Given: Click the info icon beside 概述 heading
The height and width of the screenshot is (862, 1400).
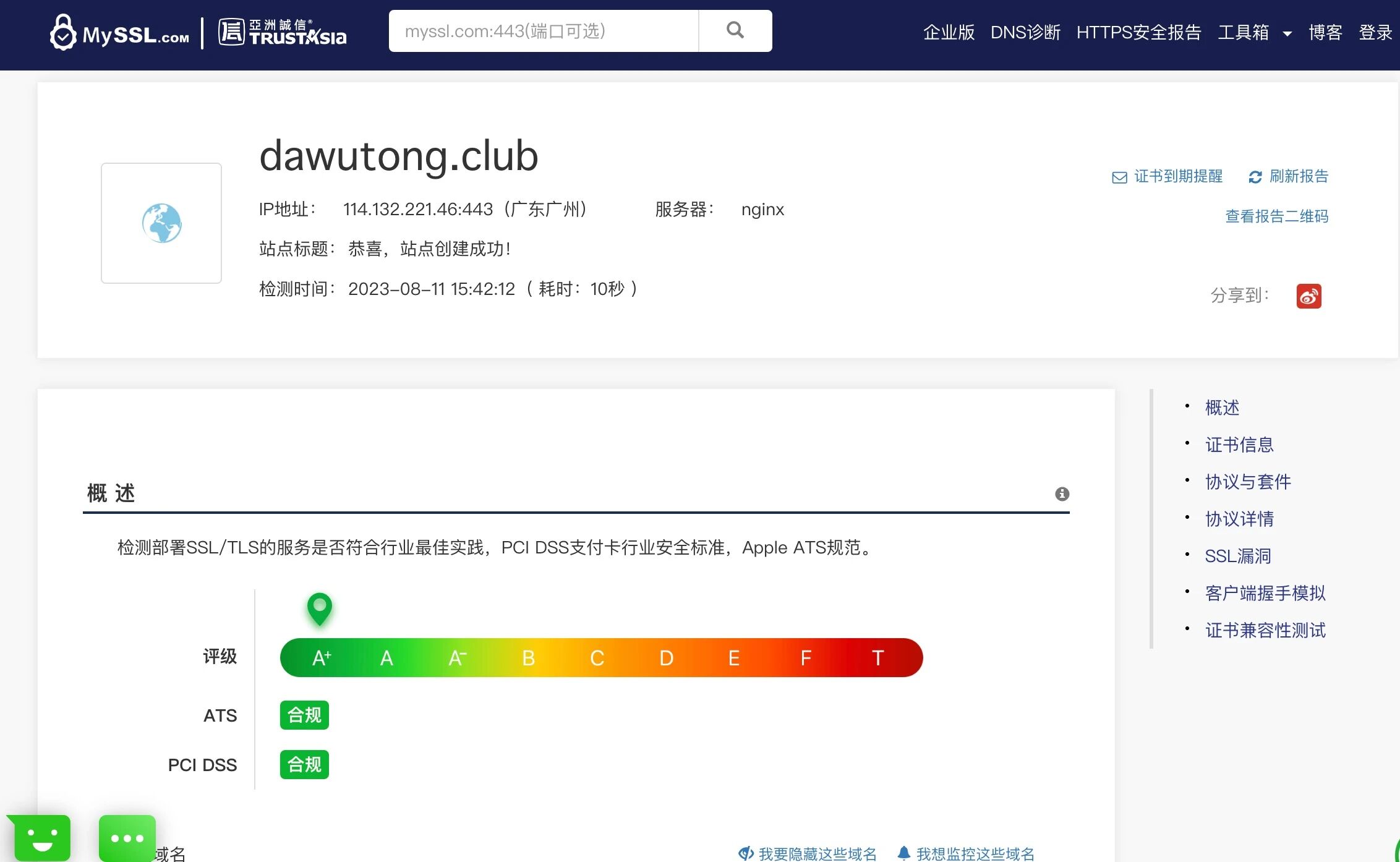Looking at the screenshot, I should (1062, 493).
